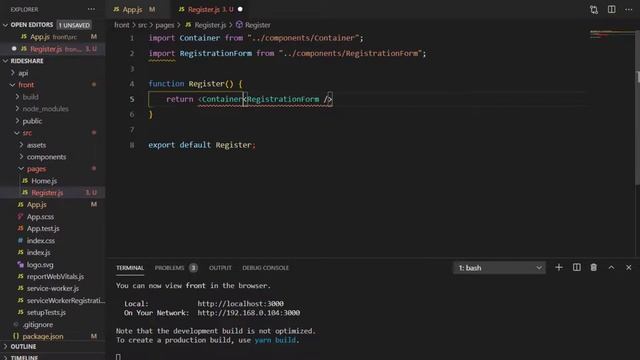Image resolution: width=640 pixels, height=360 pixels.
Task: Click the compare changes icon in the editor toolbar
Action: tap(594, 9)
